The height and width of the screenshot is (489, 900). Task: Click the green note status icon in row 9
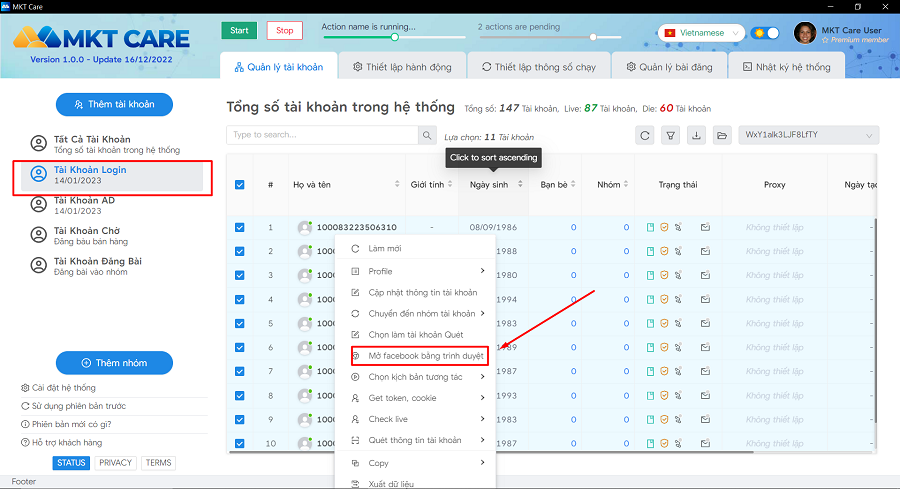(x=650, y=420)
